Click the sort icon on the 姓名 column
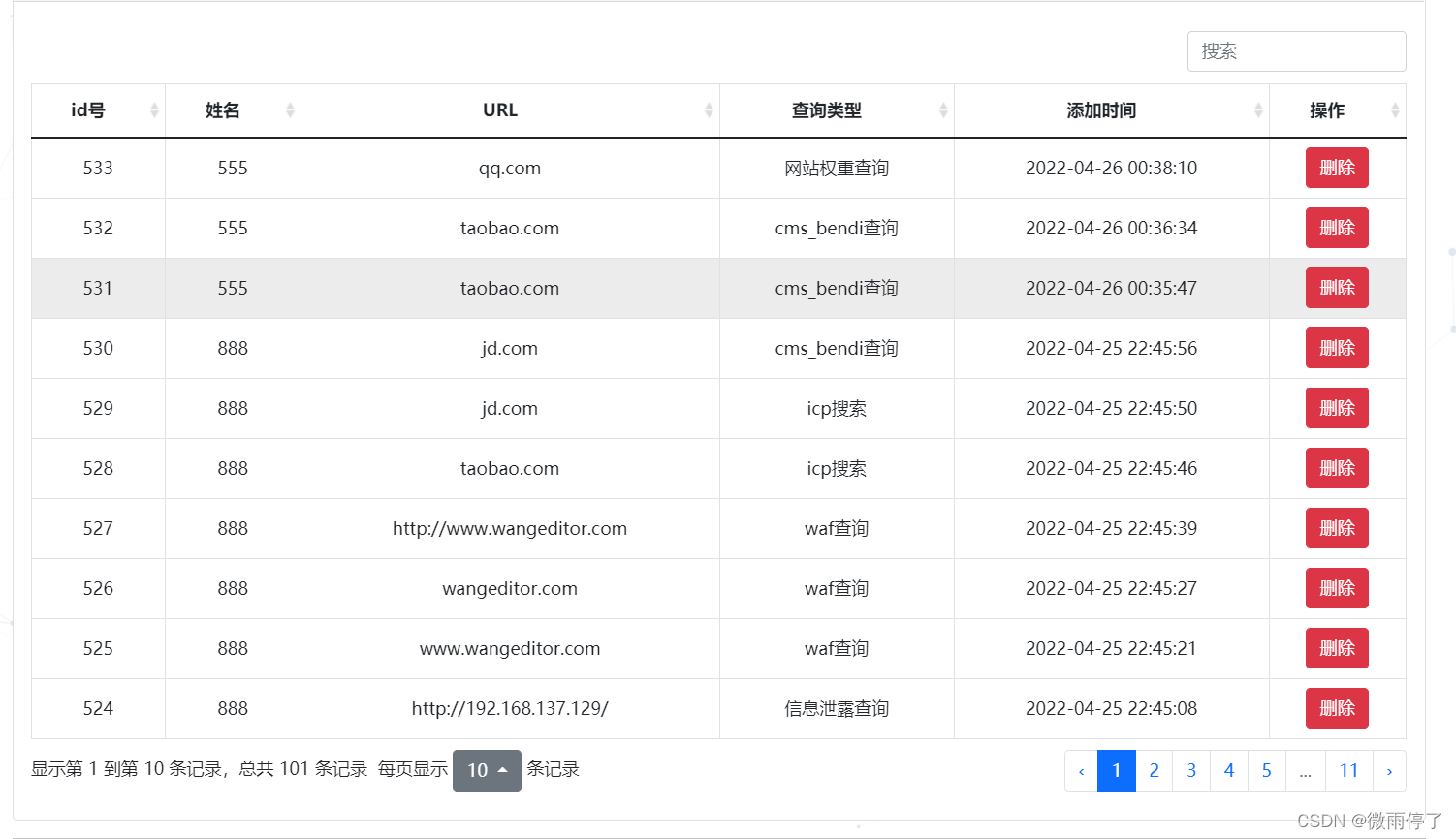 (292, 110)
